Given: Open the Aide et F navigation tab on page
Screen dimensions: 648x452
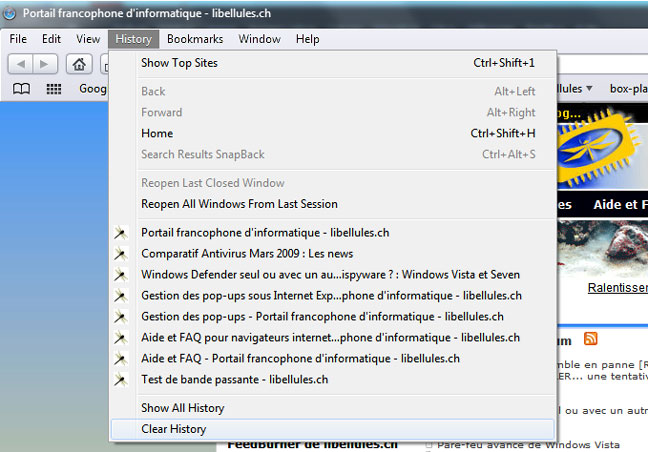Looking at the screenshot, I should click(x=620, y=205).
